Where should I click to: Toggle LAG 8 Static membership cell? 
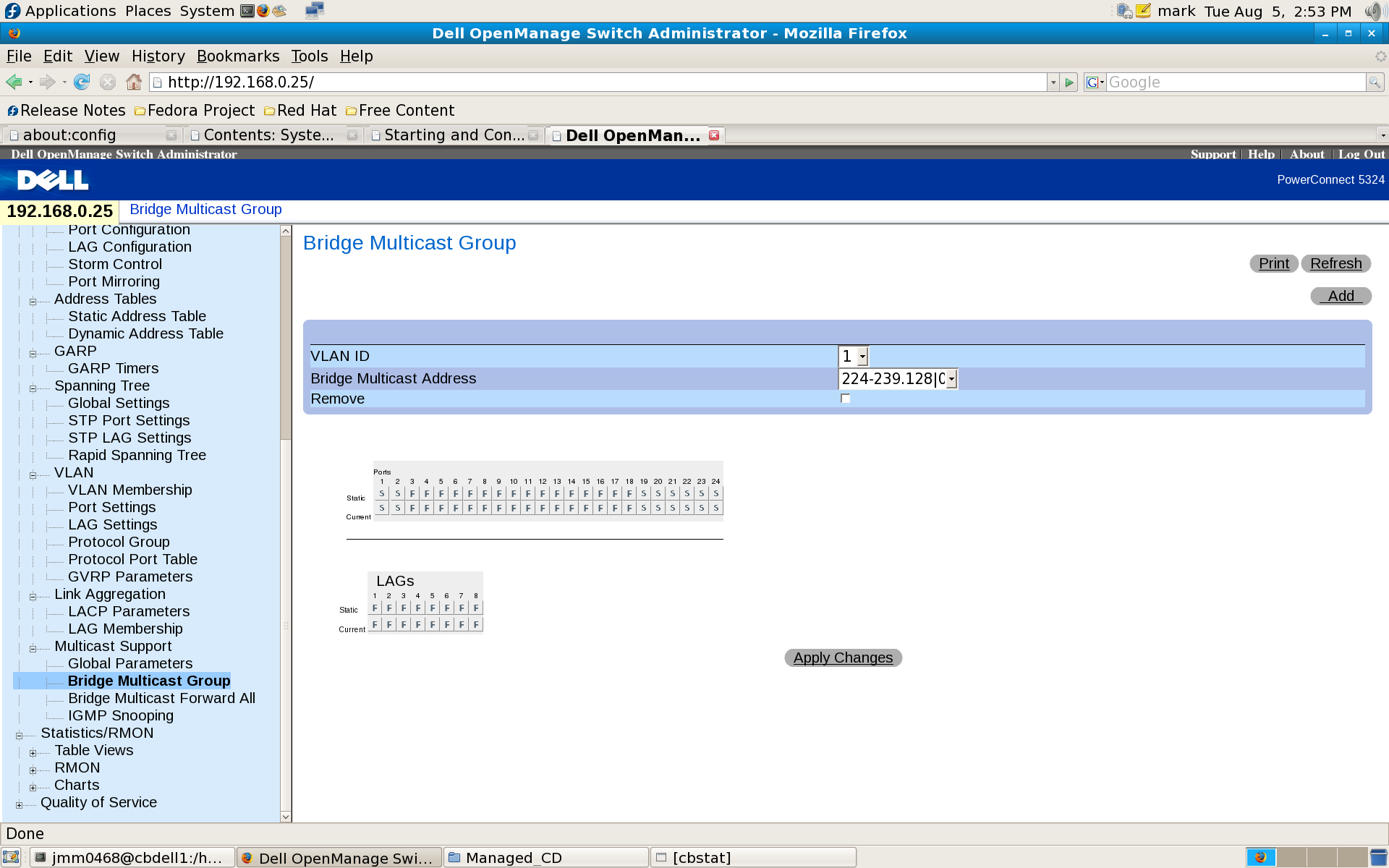pyautogui.click(x=476, y=608)
